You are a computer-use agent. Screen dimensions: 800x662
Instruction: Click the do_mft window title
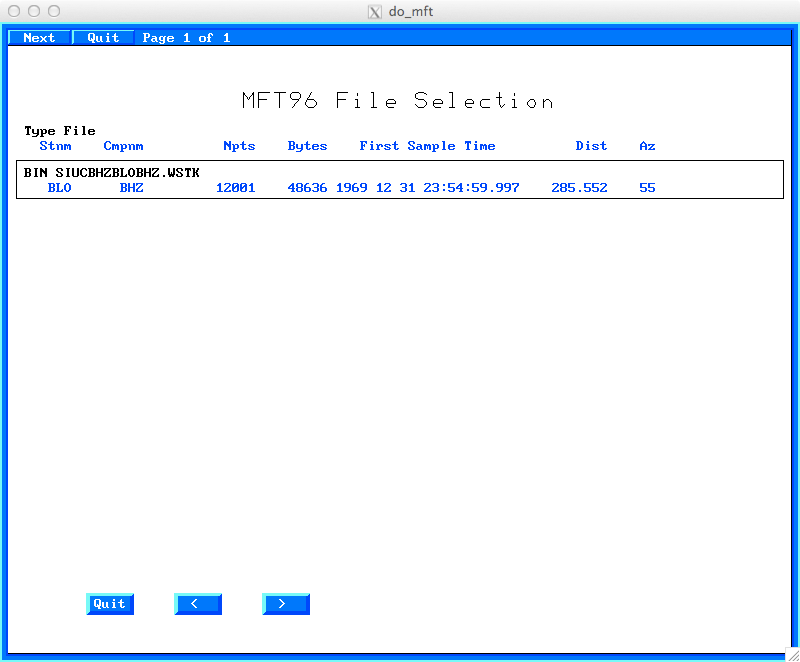click(x=411, y=11)
